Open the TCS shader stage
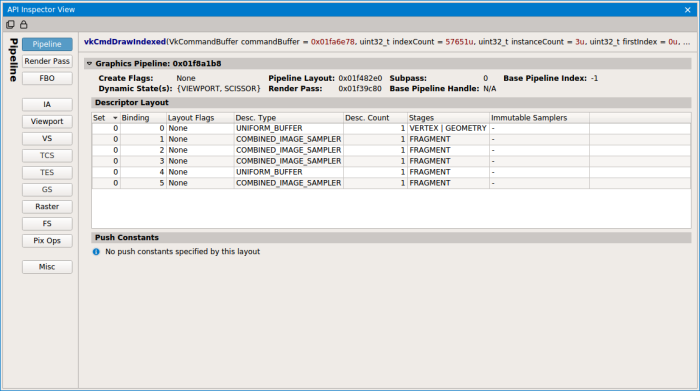 [x=47, y=155]
